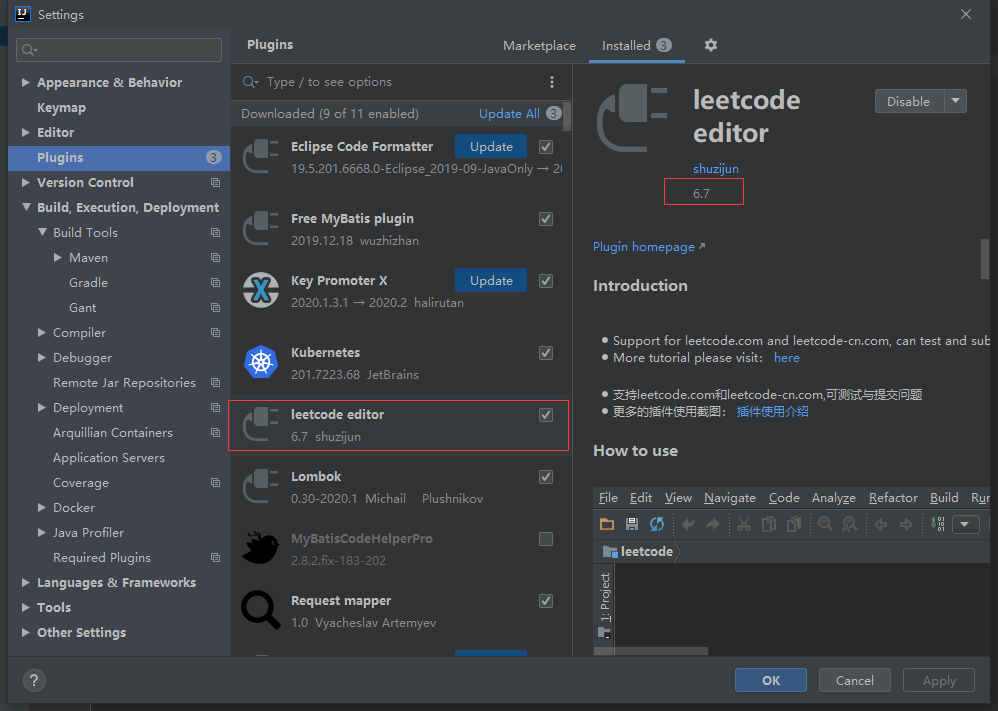Toggle the Lombok plugin checkbox
The width and height of the screenshot is (998, 711).
[546, 477]
